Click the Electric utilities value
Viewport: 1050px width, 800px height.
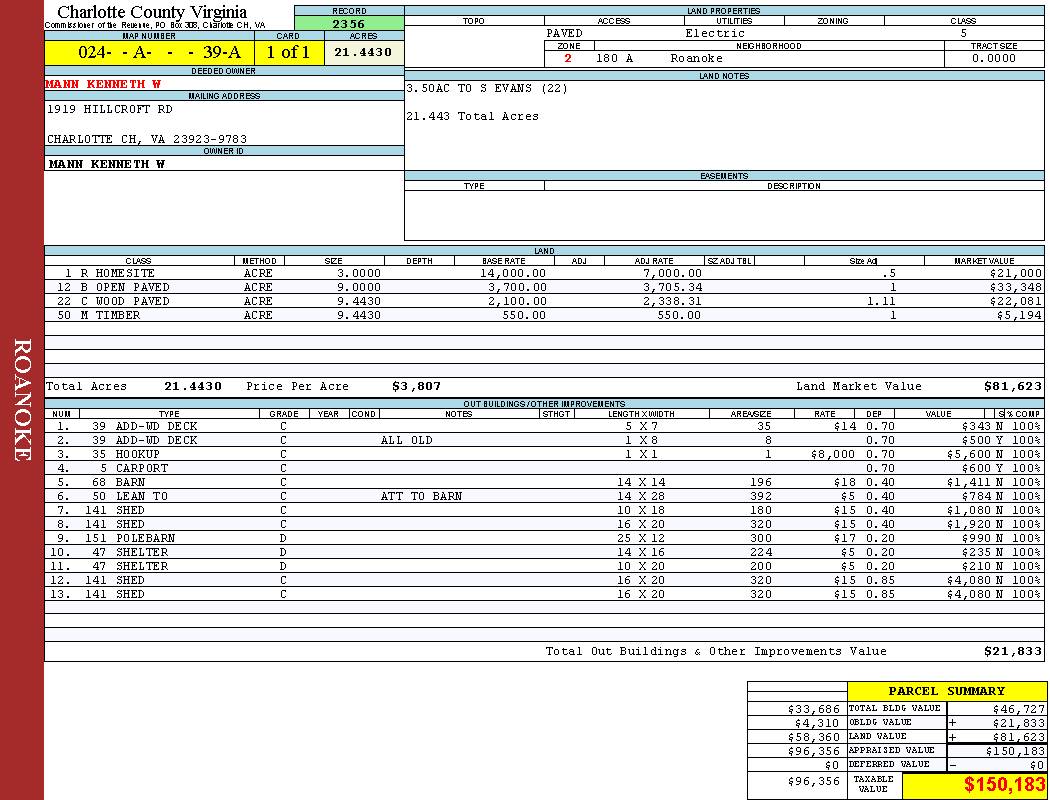[x=714, y=33]
